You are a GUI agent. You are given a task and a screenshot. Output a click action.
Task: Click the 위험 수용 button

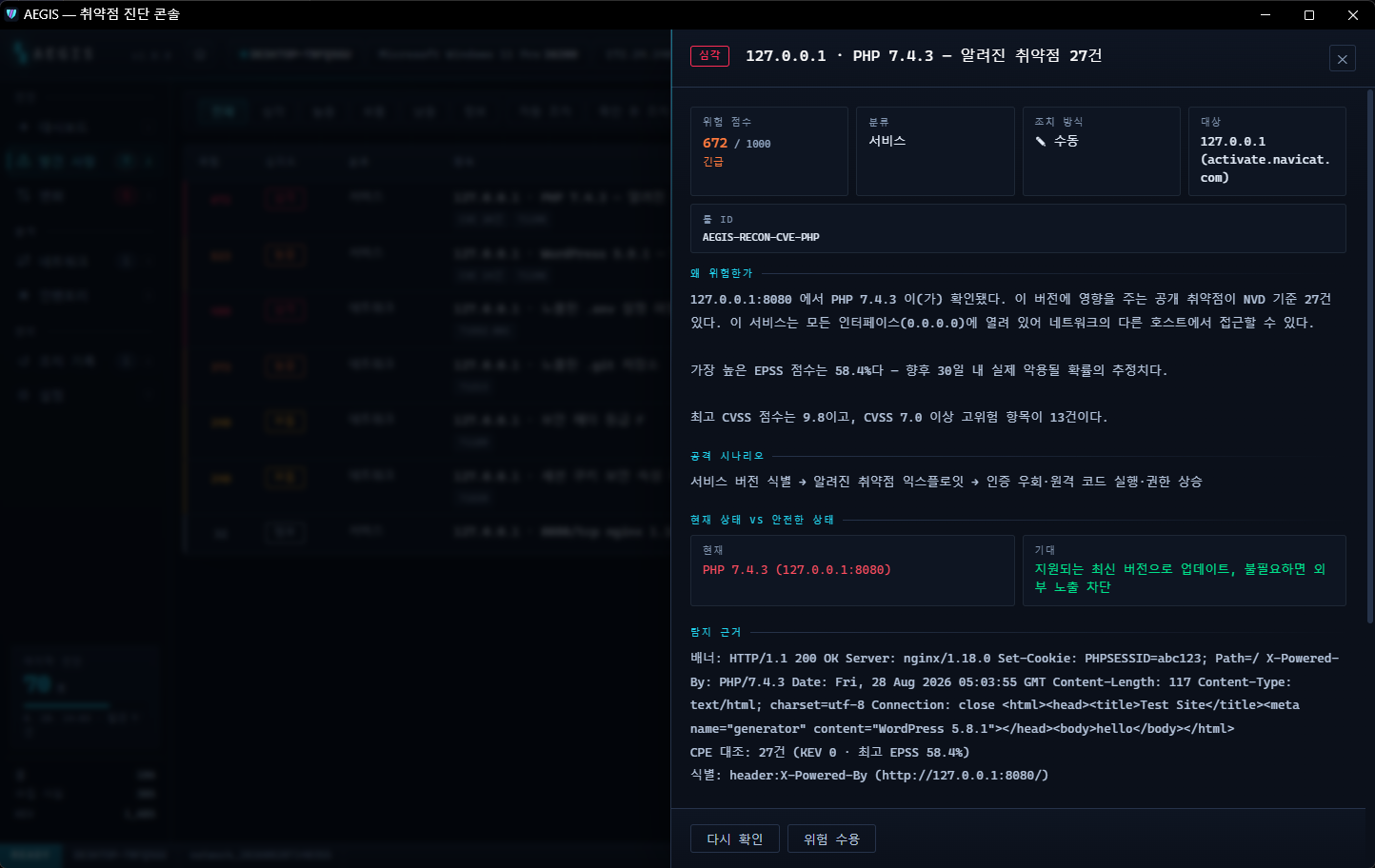(831, 839)
